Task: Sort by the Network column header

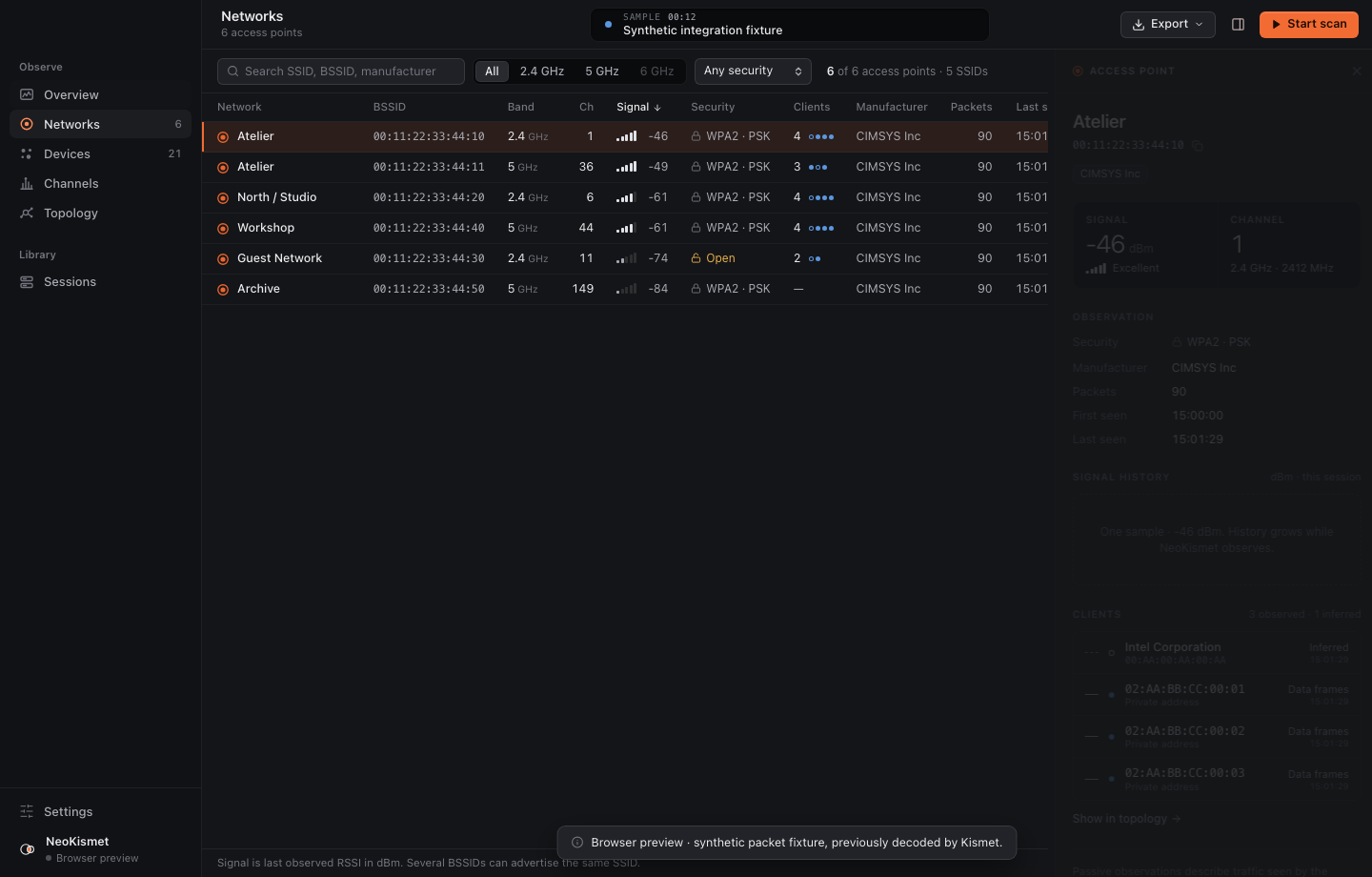Action: point(239,107)
